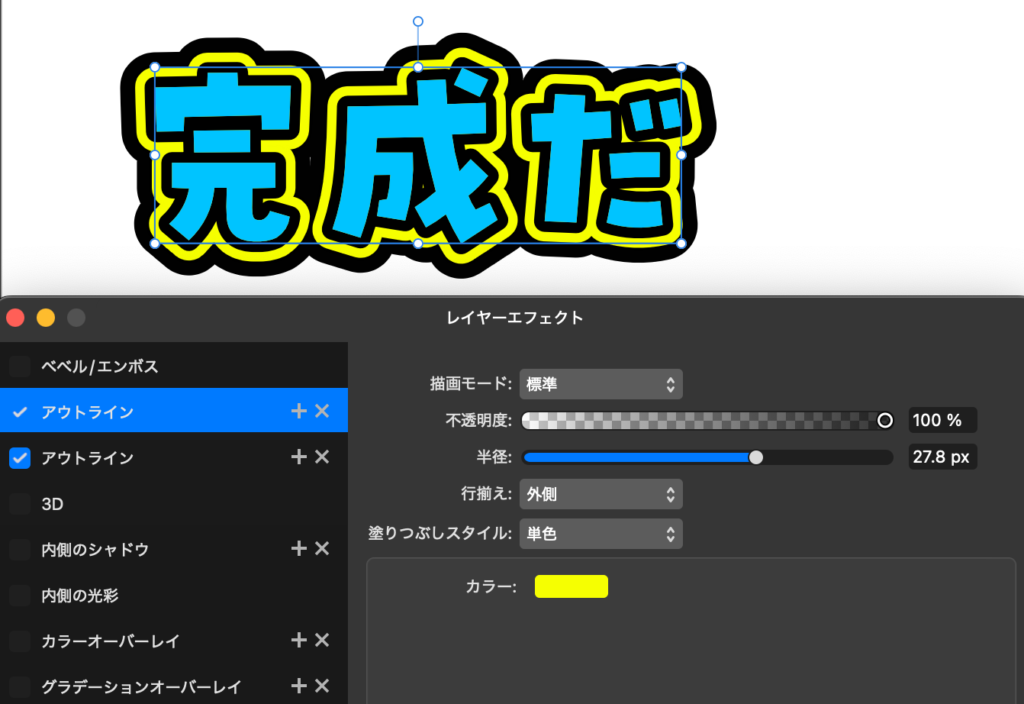Select the 内側の光彩 effect label in the list
The width and height of the screenshot is (1024, 704).
(80, 595)
